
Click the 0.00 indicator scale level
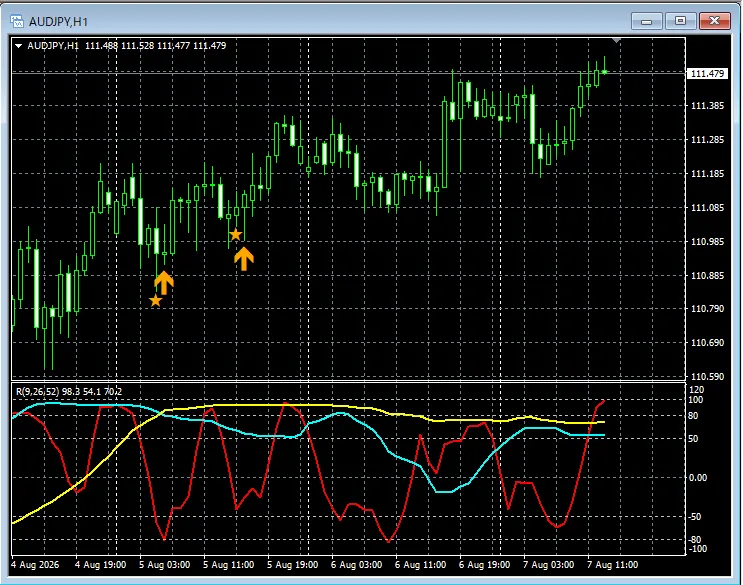pos(698,477)
